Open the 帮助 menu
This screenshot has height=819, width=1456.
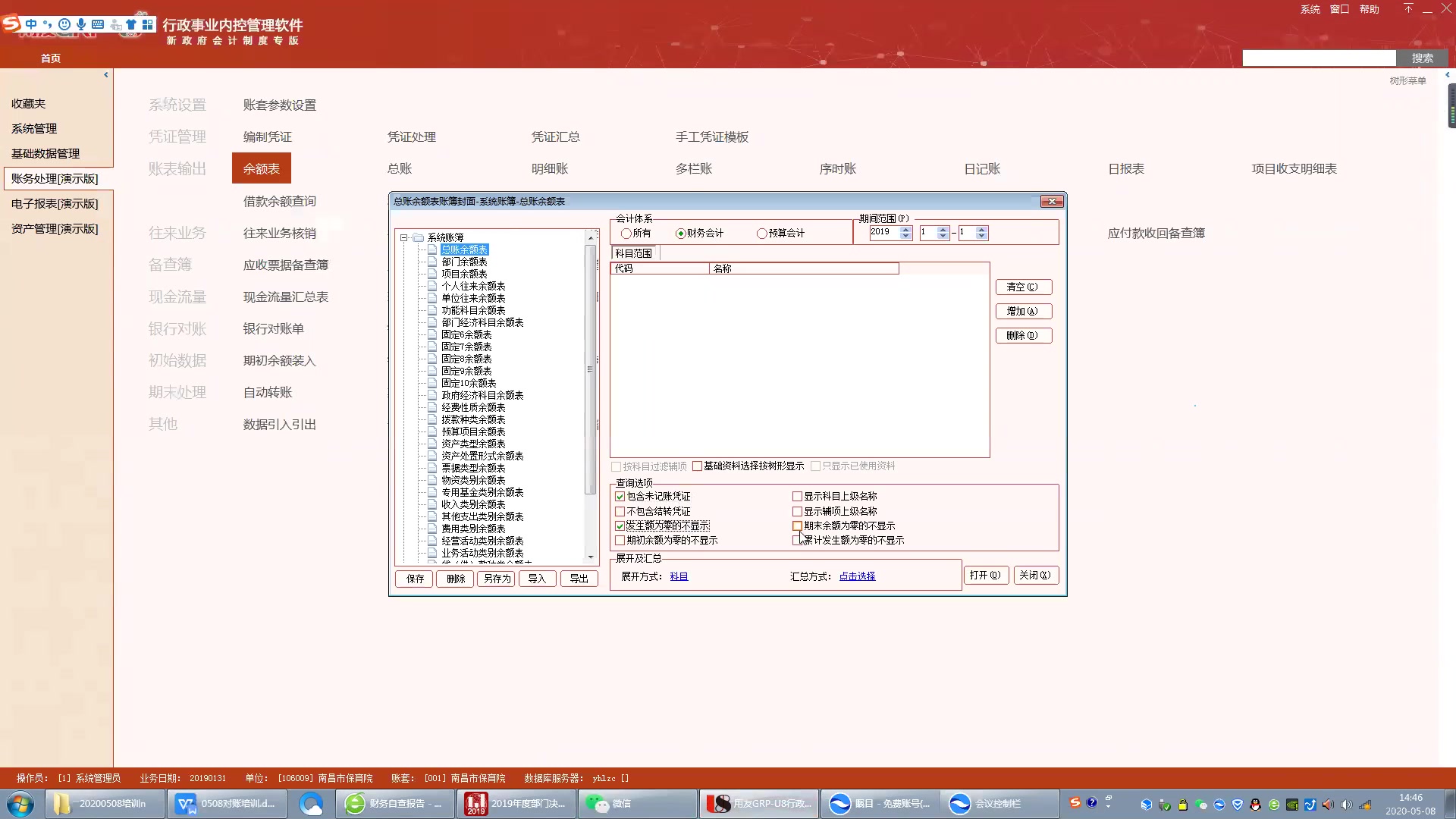tap(1369, 9)
